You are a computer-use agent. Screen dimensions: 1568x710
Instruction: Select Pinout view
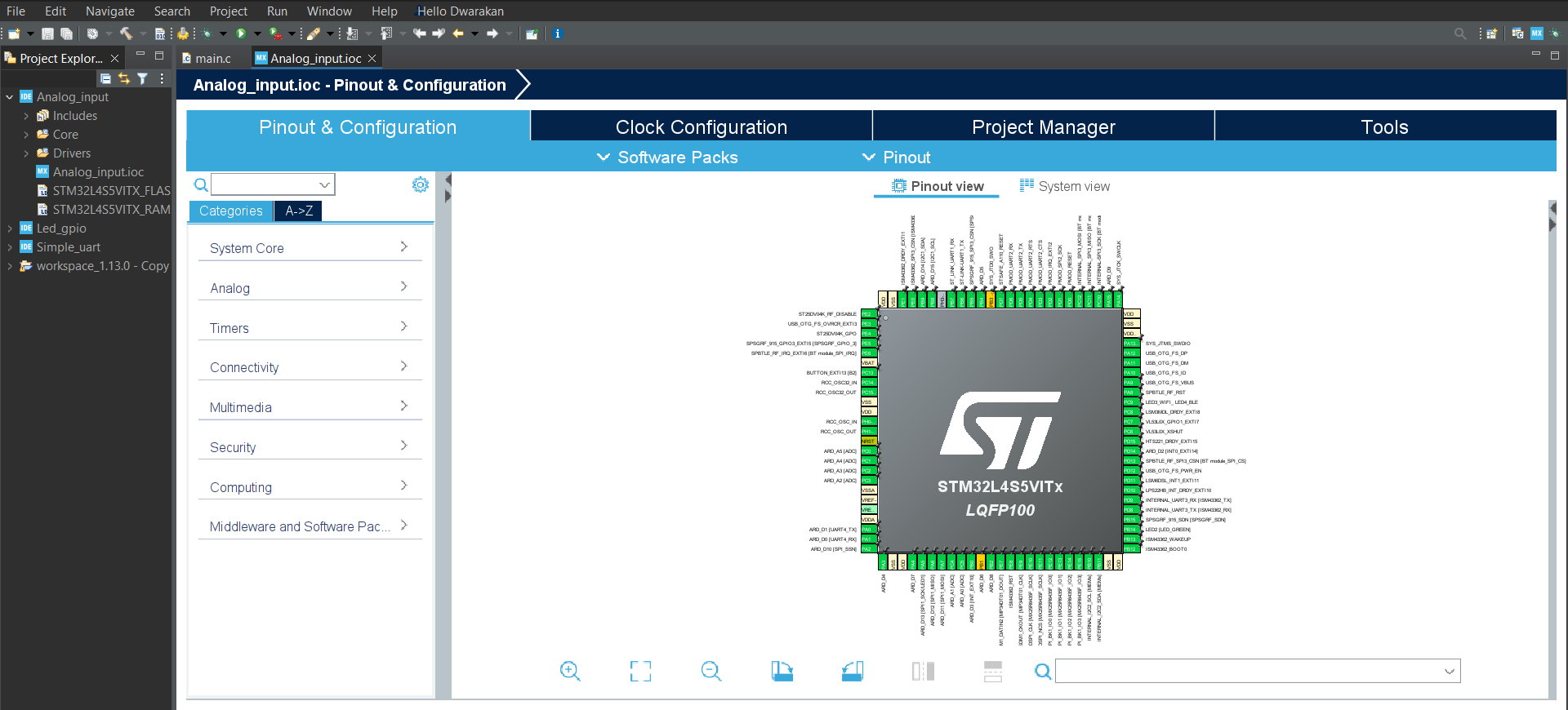pyautogui.click(x=938, y=186)
